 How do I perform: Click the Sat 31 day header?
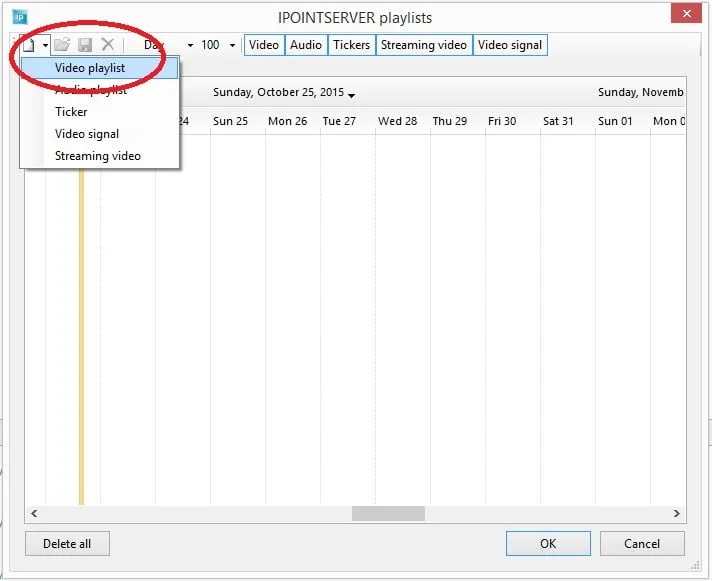point(558,121)
